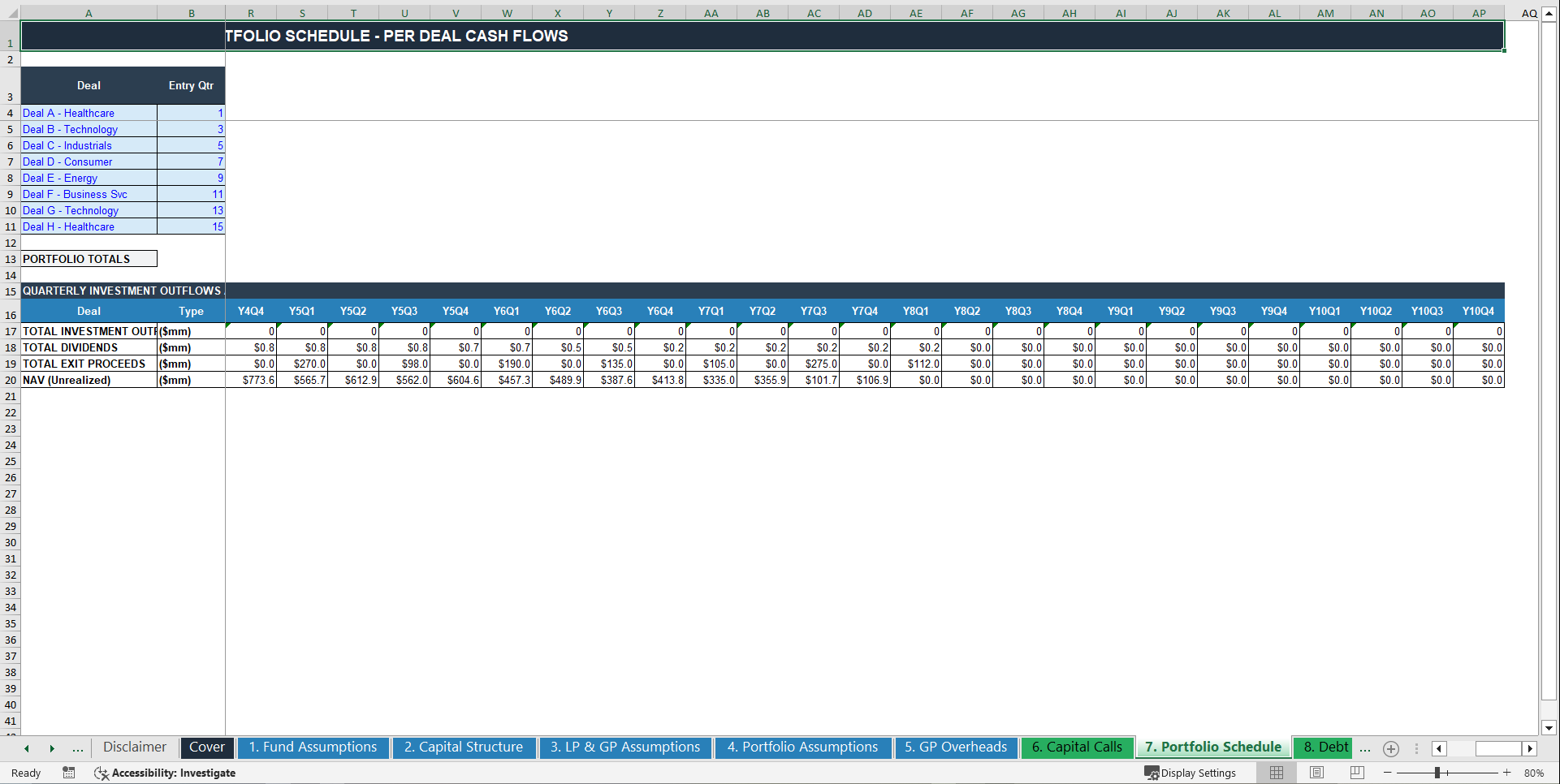This screenshot has height=784, width=1560.
Task: Open the sheet list via ellipsis button
Action: (x=77, y=748)
